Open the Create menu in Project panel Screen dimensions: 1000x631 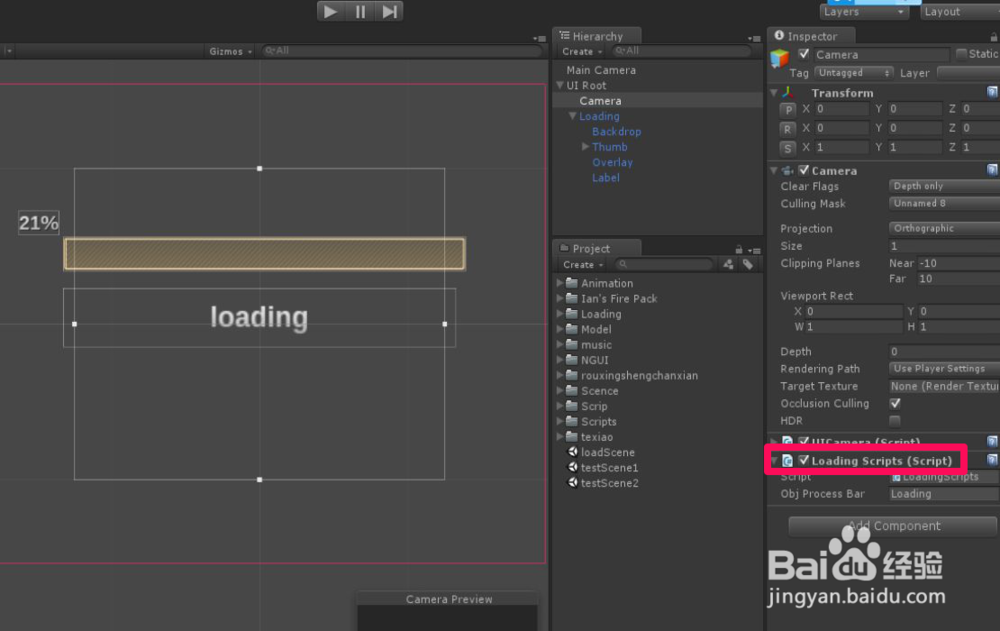pyautogui.click(x=580, y=264)
